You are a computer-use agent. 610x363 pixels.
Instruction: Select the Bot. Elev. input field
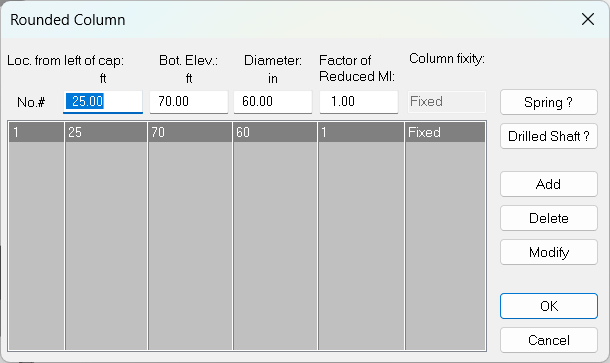point(189,102)
